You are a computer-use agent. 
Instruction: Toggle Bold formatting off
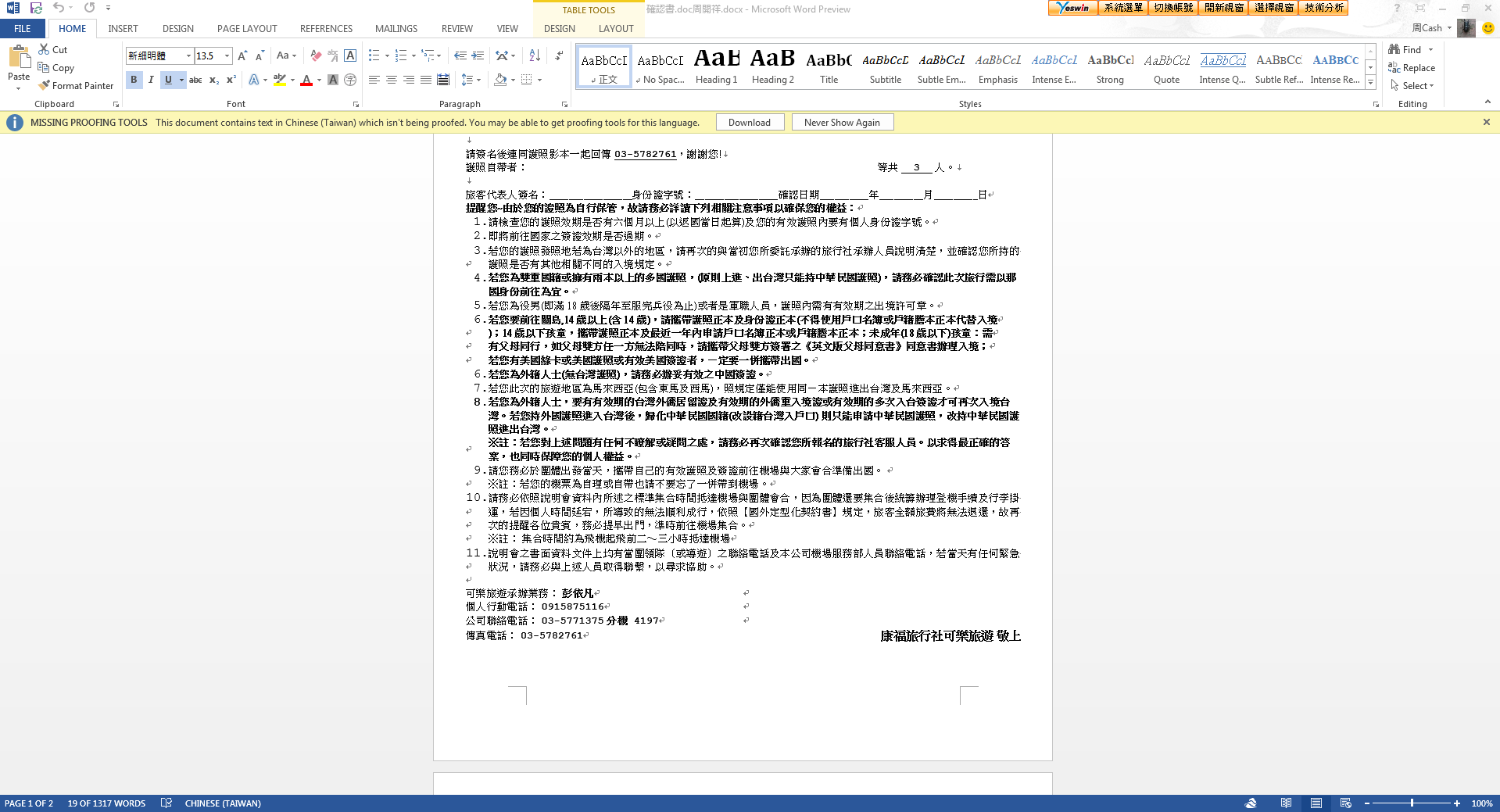click(134, 80)
